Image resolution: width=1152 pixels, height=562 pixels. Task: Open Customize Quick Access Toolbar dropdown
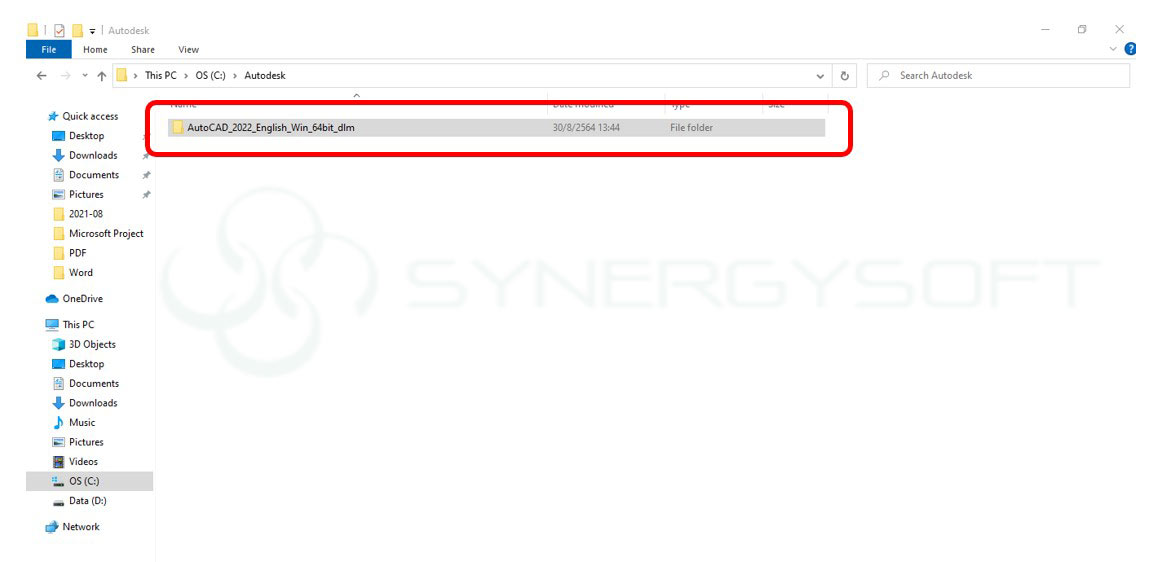tap(93, 31)
